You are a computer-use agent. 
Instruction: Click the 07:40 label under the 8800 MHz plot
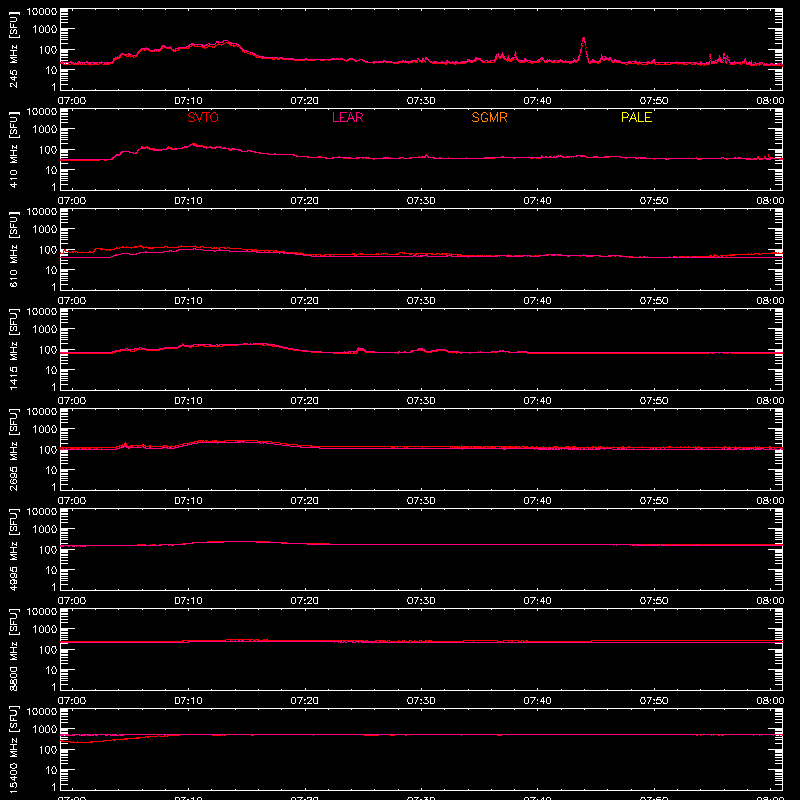(x=537, y=701)
